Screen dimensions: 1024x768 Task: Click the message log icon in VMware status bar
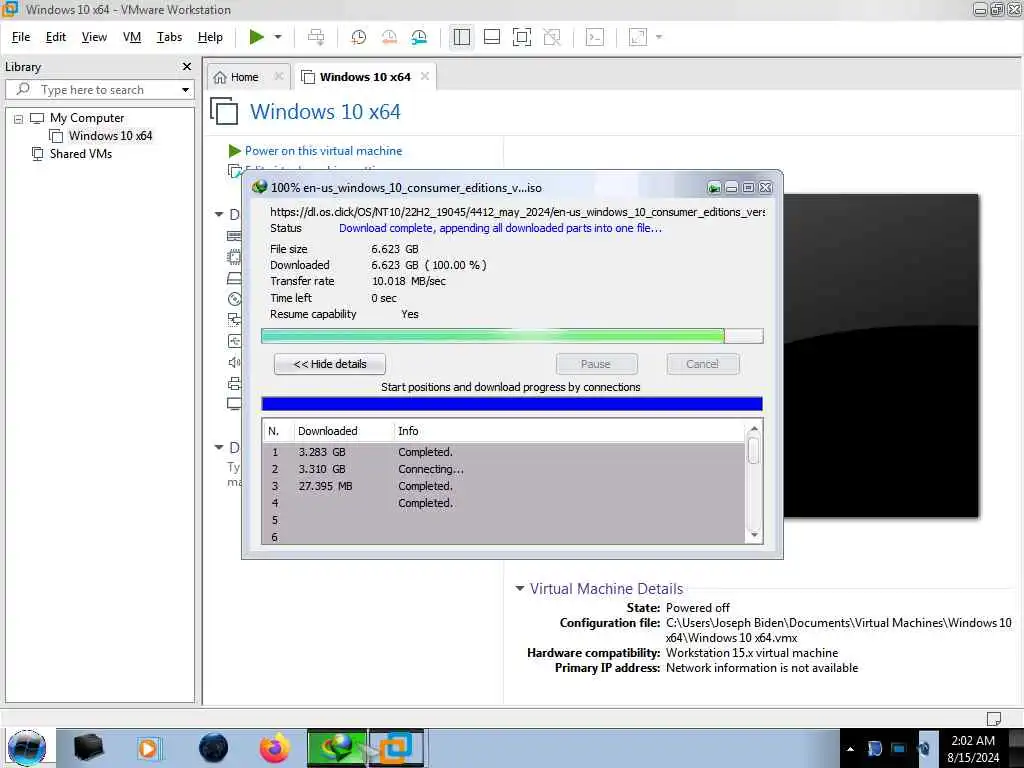(x=994, y=718)
